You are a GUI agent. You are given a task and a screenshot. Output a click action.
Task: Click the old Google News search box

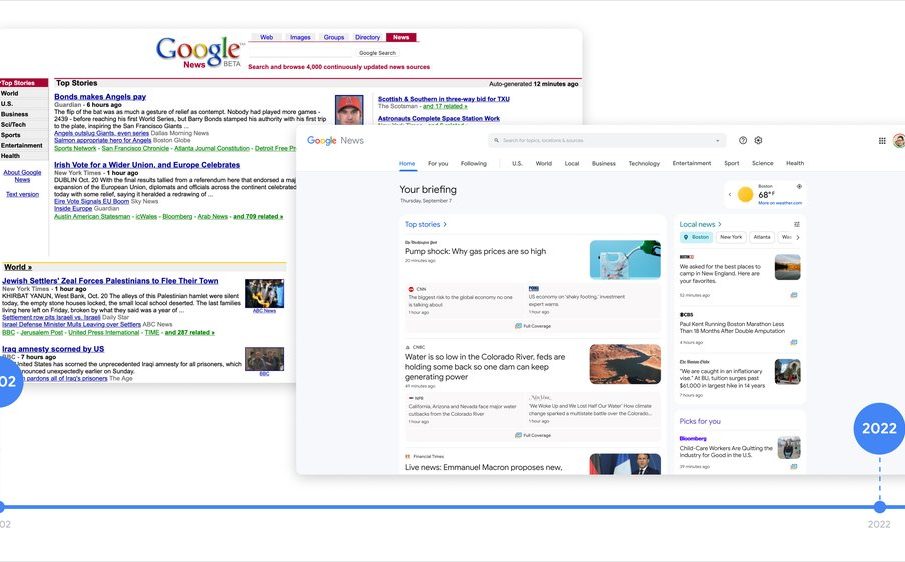[x=300, y=53]
